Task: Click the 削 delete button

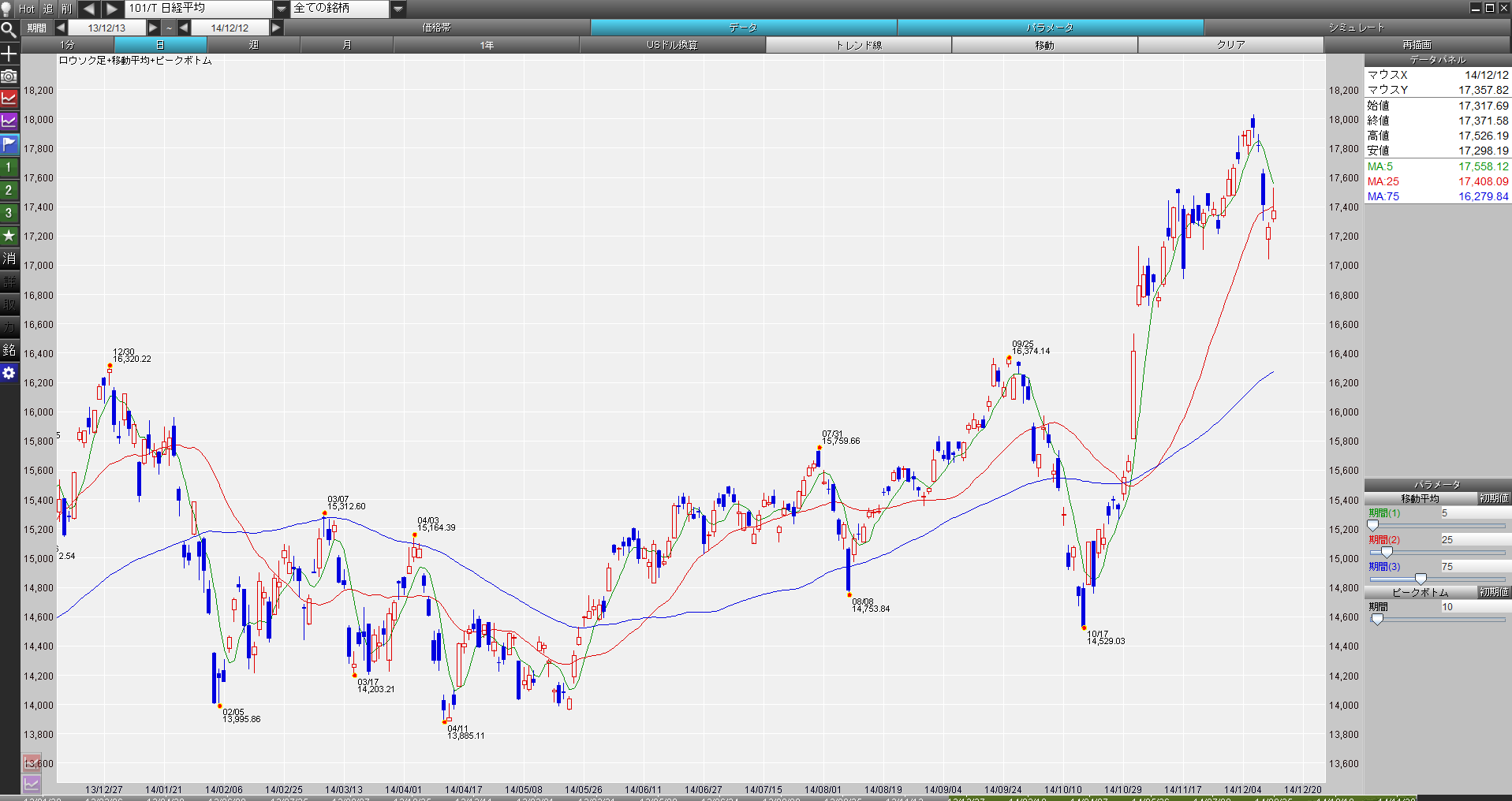Action: [x=66, y=9]
